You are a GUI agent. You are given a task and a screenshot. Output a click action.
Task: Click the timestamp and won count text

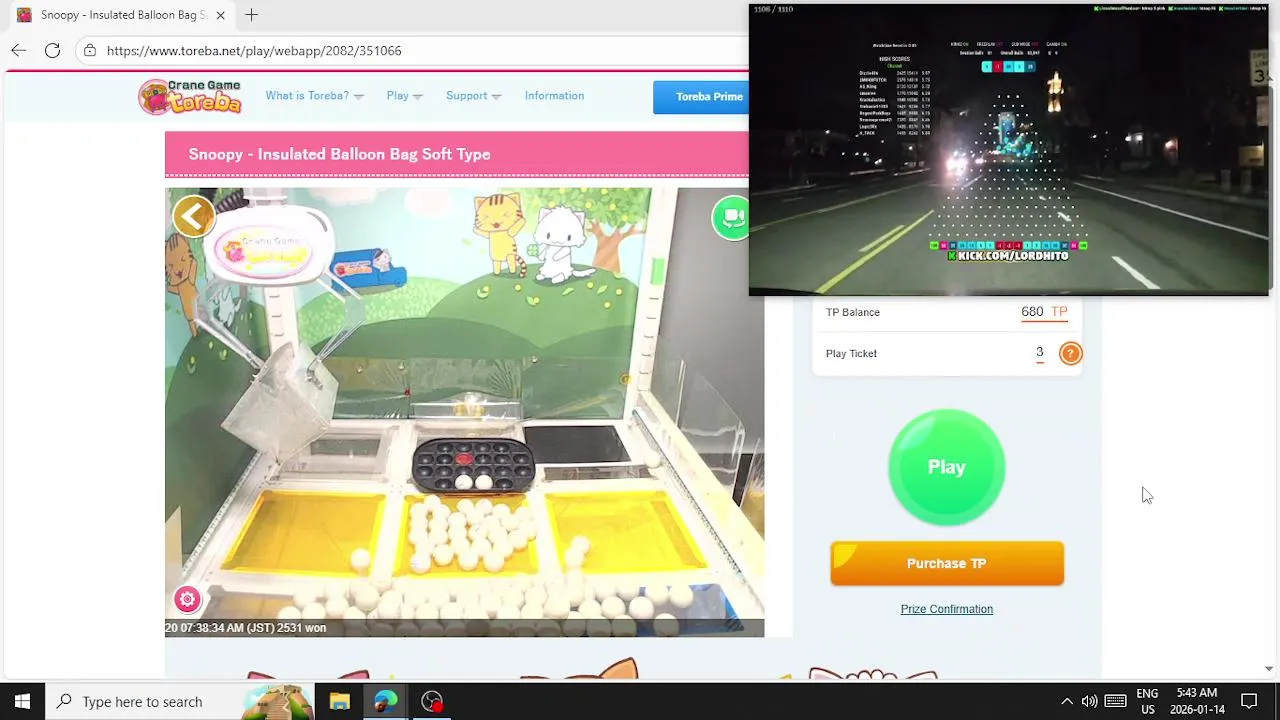(x=246, y=628)
